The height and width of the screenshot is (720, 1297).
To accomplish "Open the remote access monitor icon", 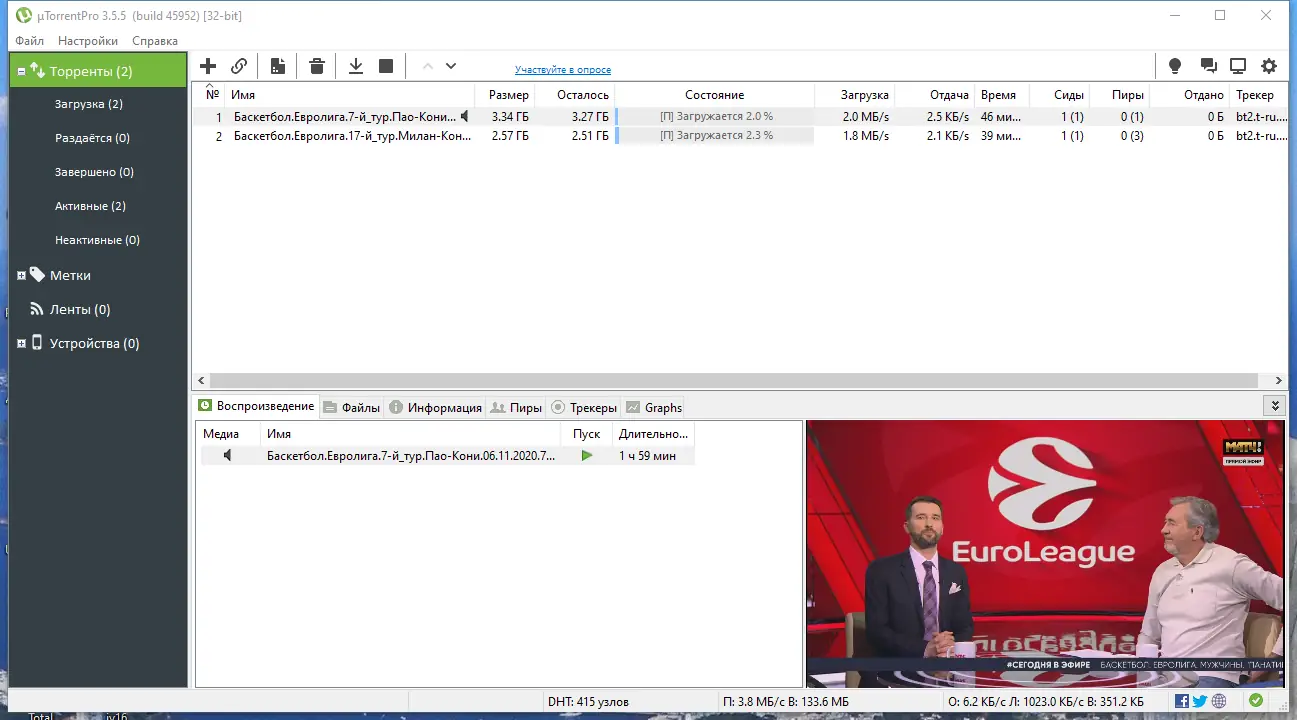I will coord(1238,65).
